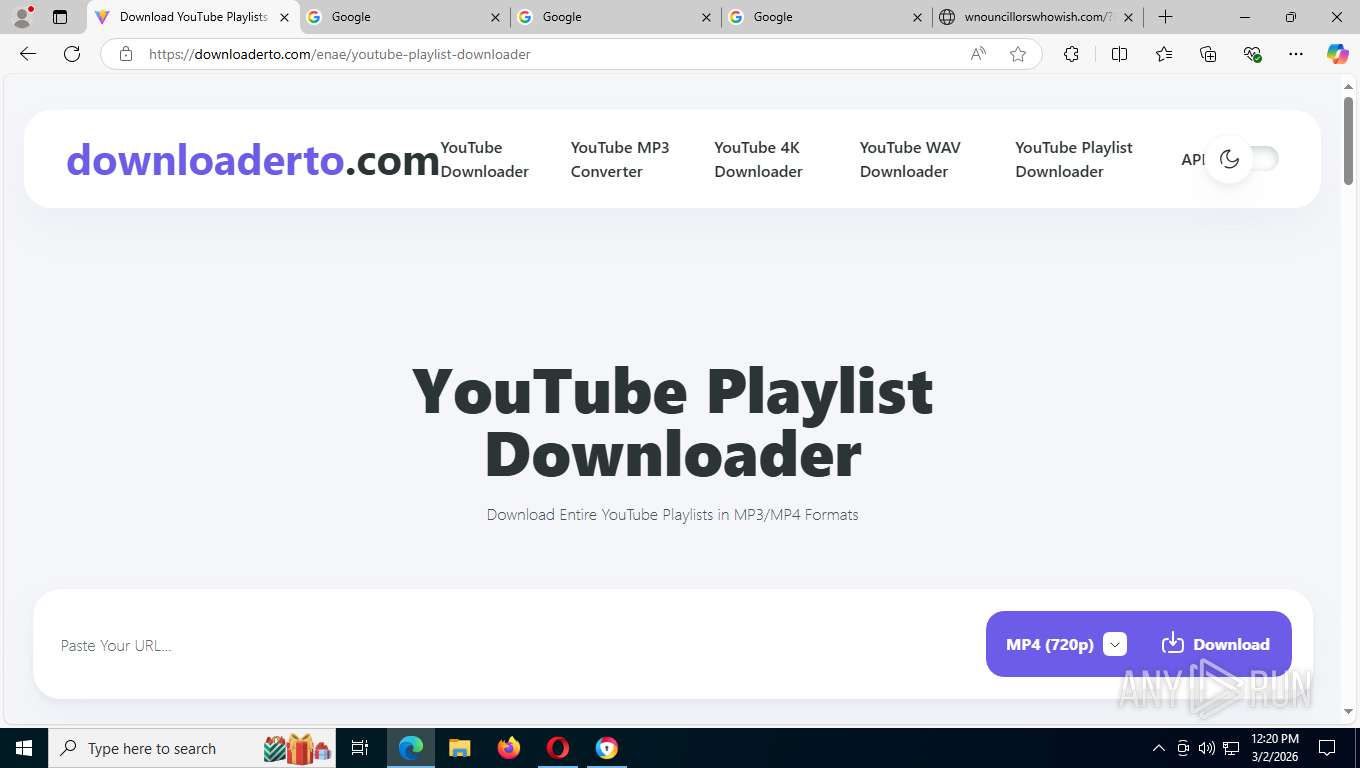Activate the Read aloud icon
1360x768 pixels.
978,54
